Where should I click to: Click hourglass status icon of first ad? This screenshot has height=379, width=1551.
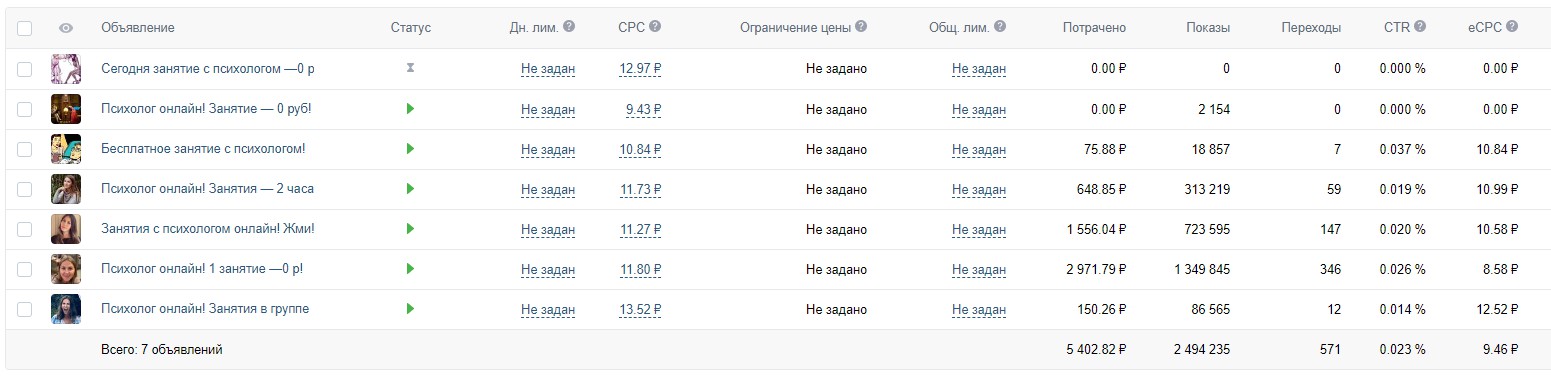[410, 68]
